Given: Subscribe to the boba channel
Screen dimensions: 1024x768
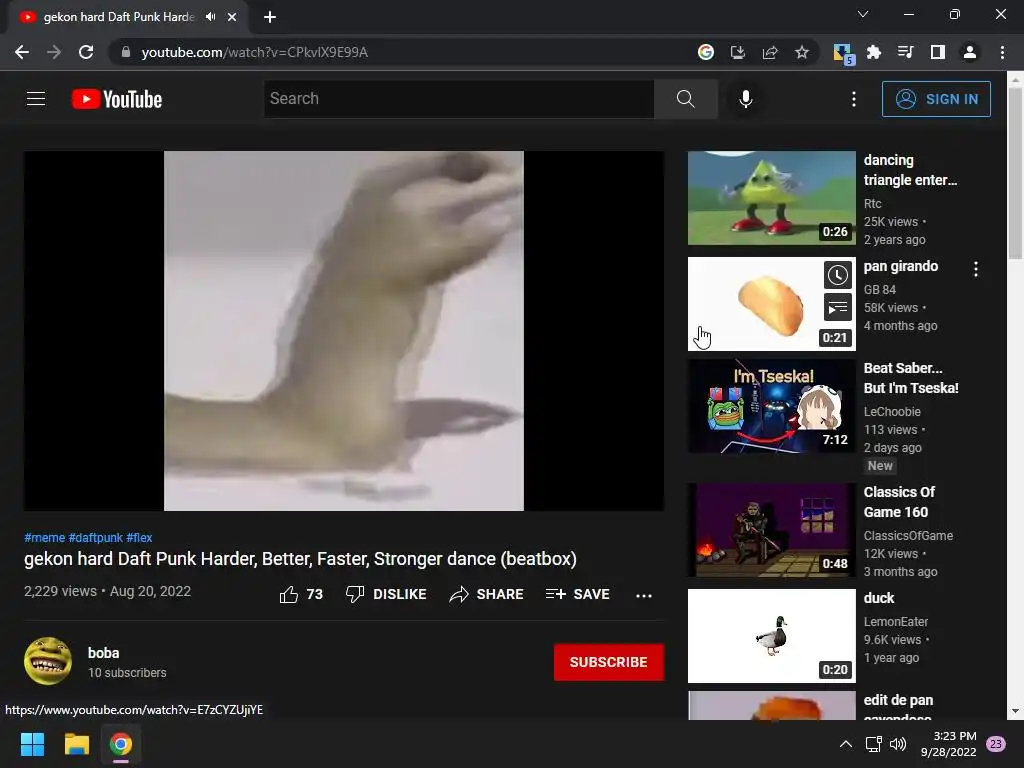Looking at the screenshot, I should 609,662.
